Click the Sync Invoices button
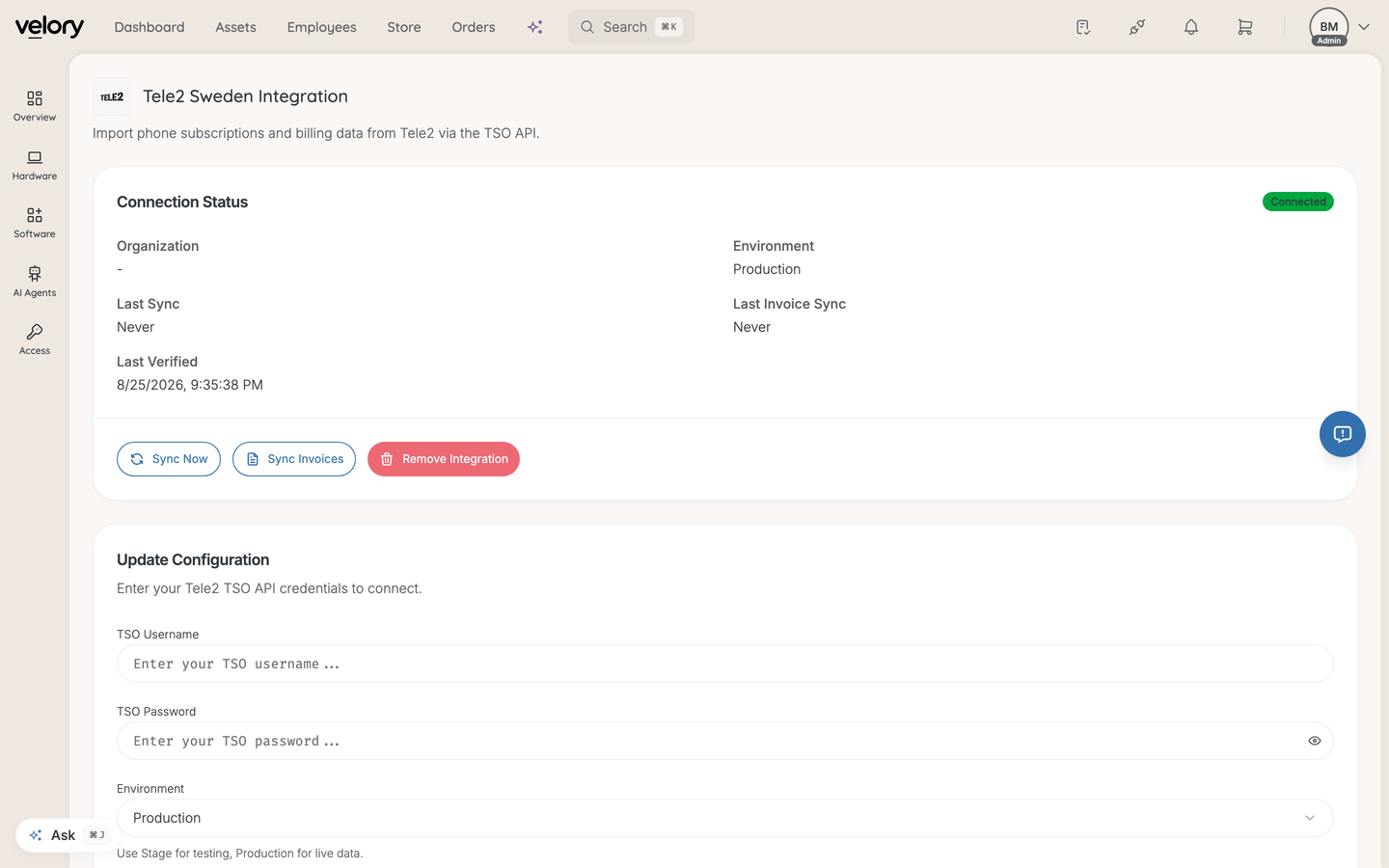This screenshot has width=1389, height=868. 294,459
